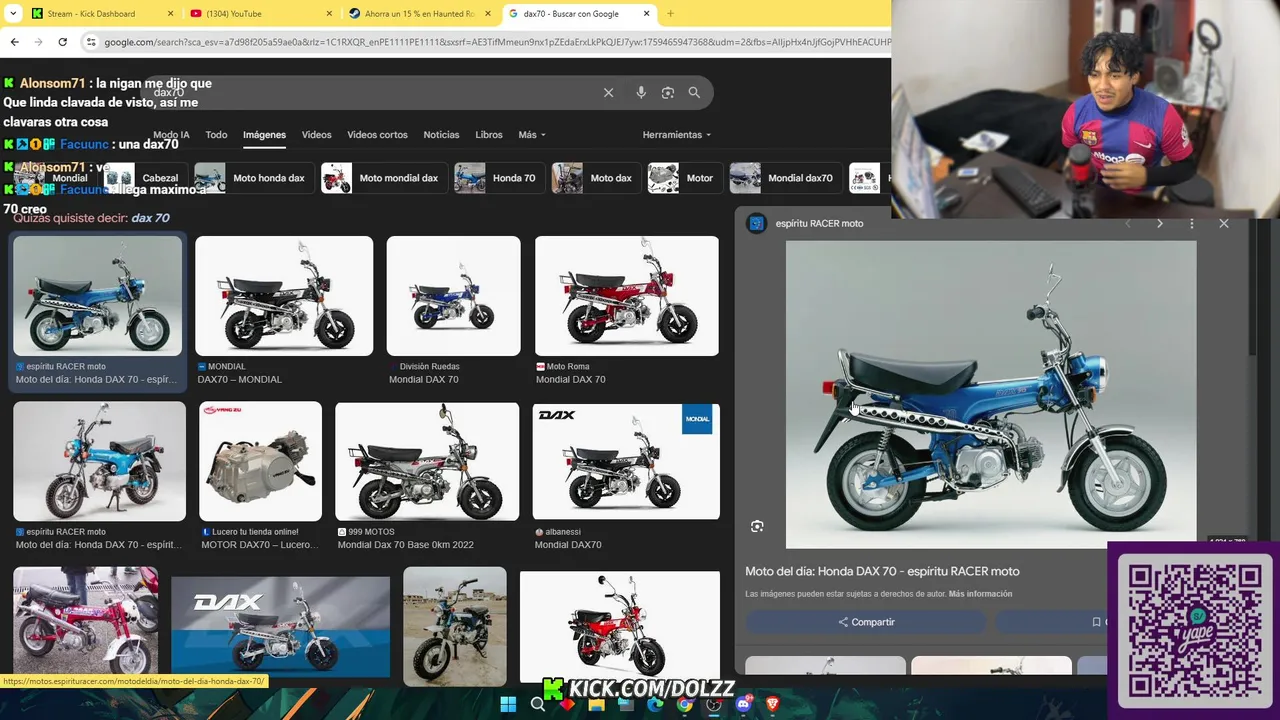Go to previous image in preview
Screen dimensions: 1280x720
(1128, 223)
